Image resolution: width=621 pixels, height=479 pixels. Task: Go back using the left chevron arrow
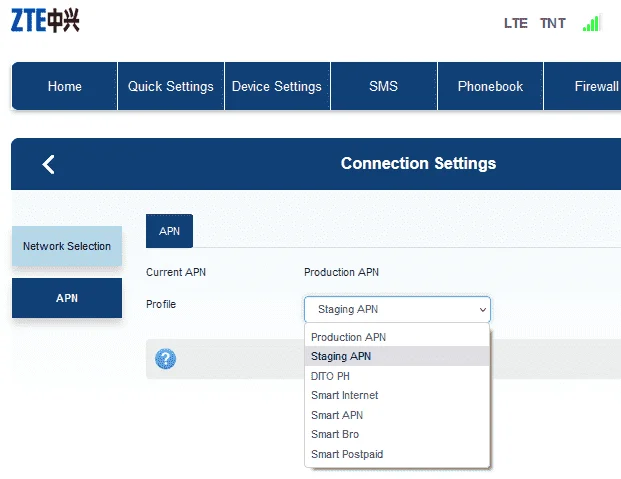coord(48,164)
